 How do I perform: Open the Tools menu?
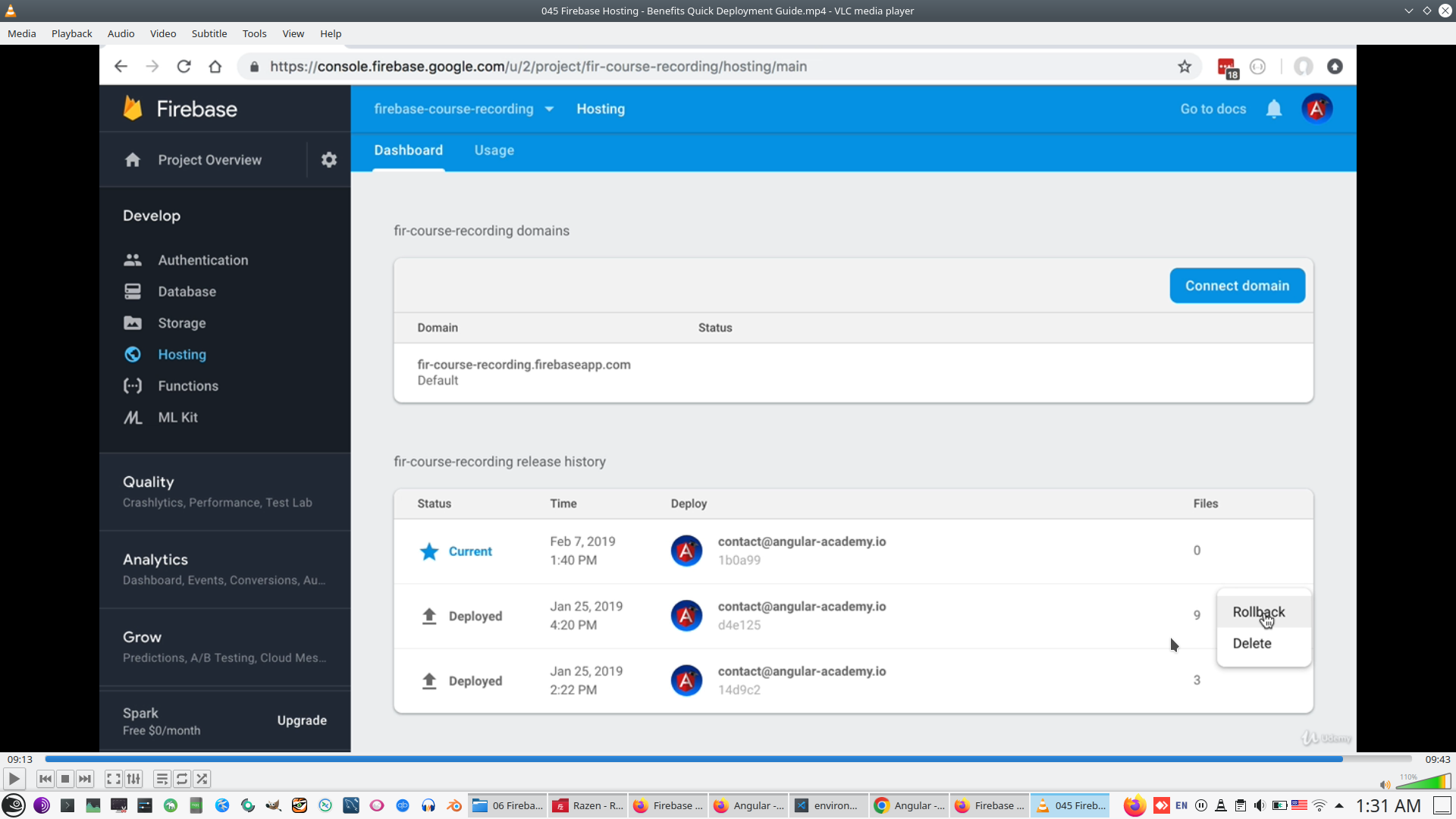(254, 33)
